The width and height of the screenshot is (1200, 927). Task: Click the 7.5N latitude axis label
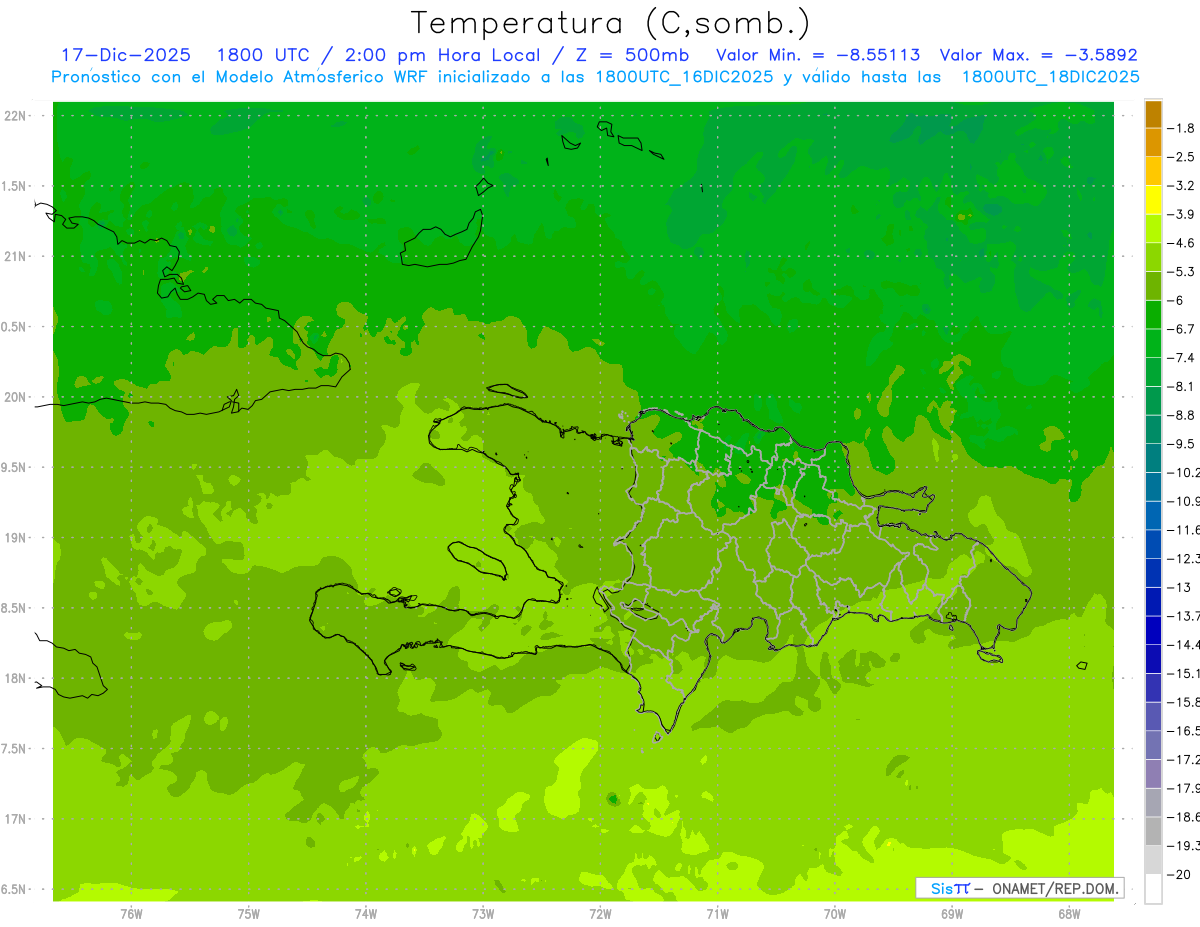click(x=14, y=749)
